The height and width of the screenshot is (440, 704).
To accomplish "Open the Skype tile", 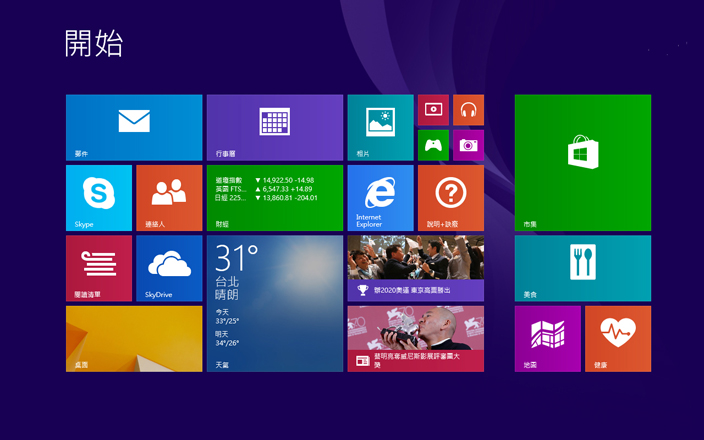I will click(99, 198).
